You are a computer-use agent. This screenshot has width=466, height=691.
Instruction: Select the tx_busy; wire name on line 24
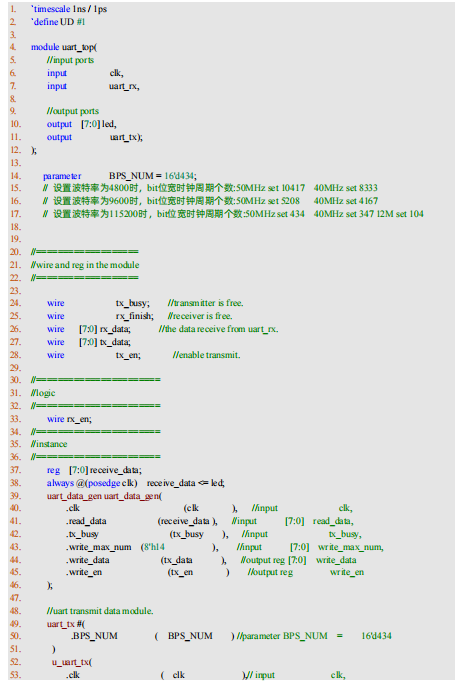(x=133, y=303)
